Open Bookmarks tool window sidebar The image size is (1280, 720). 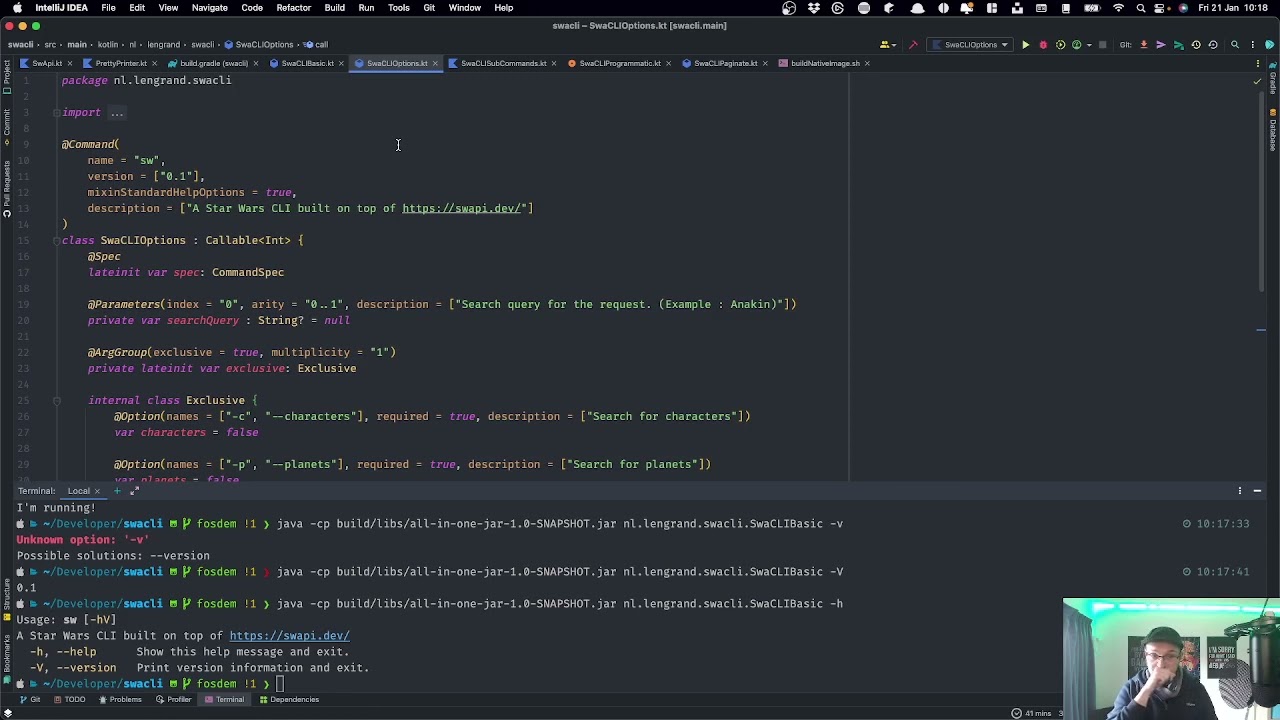pos(6,660)
